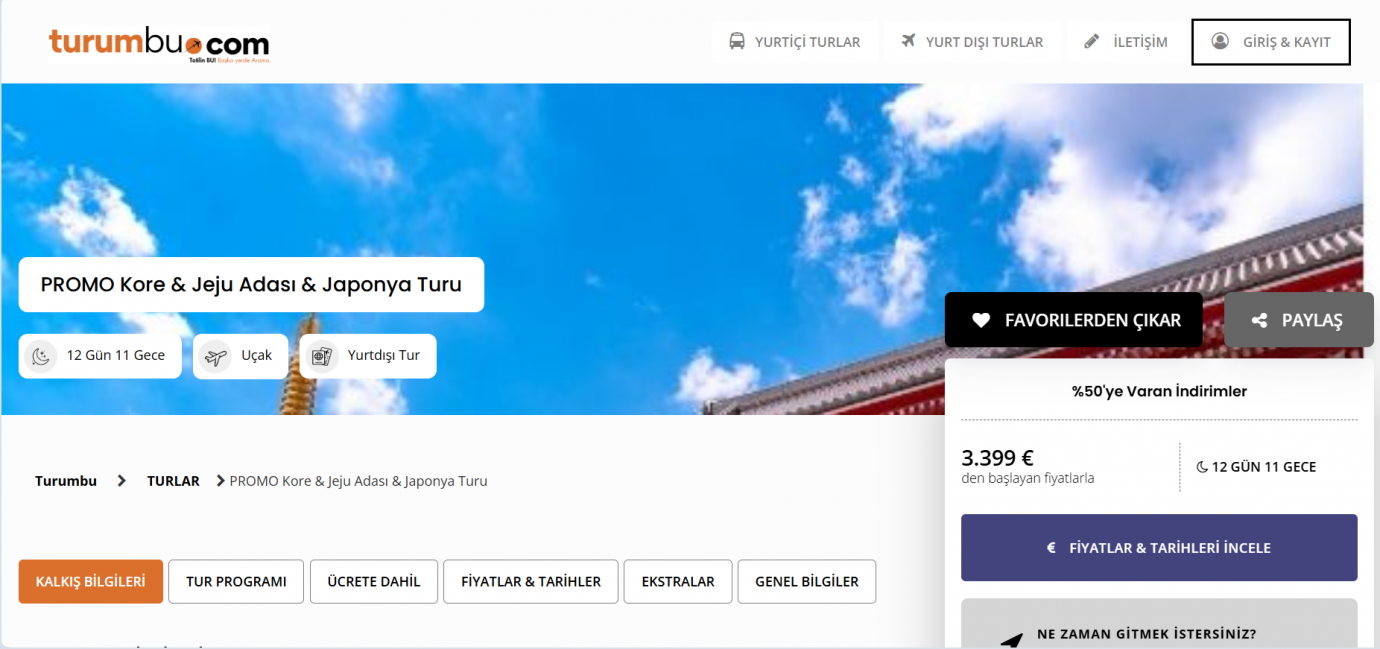Click the pencil icon beside İletişim
This screenshot has height=649, width=1380.
click(1092, 42)
